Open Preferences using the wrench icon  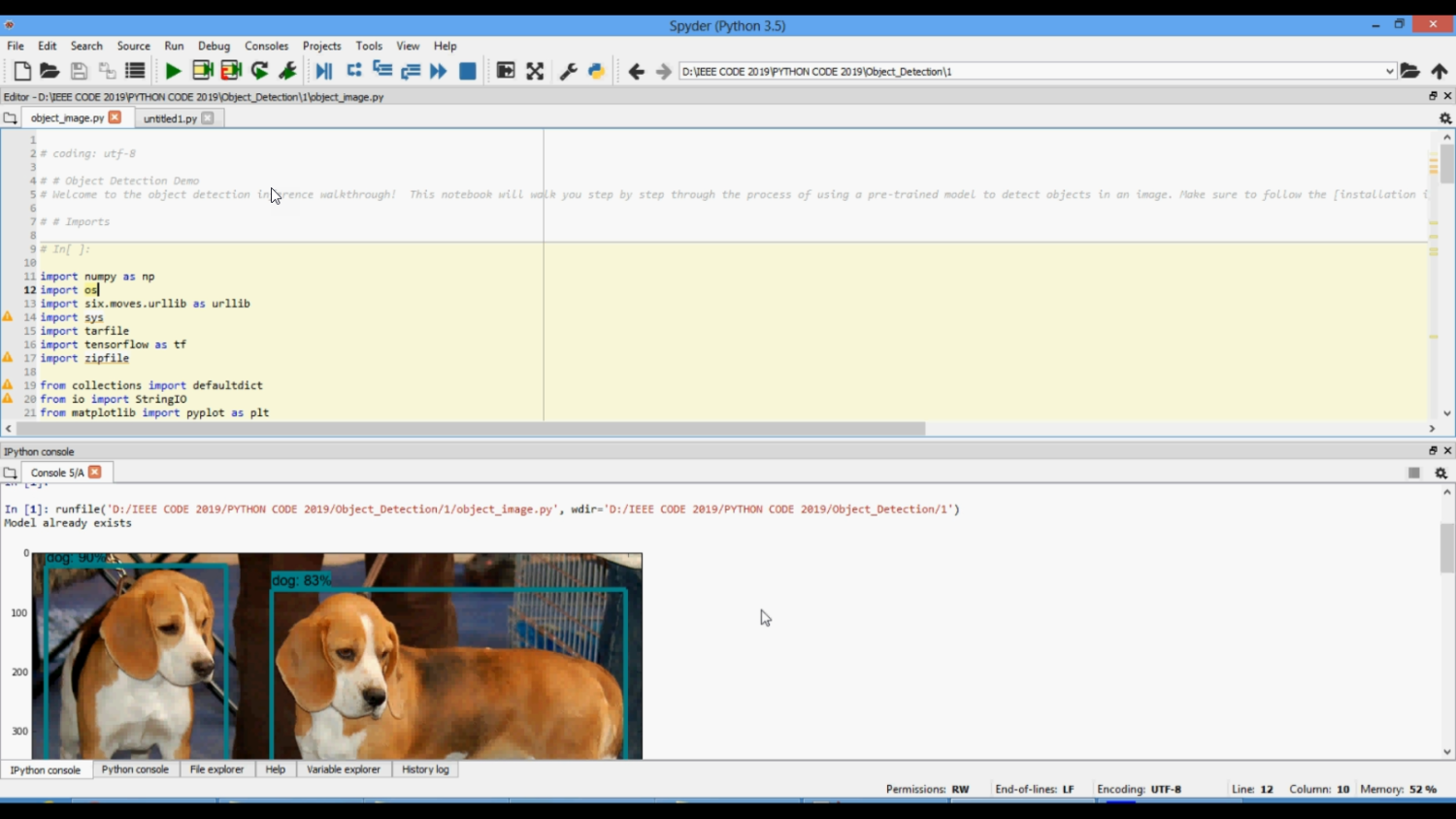[x=568, y=71]
